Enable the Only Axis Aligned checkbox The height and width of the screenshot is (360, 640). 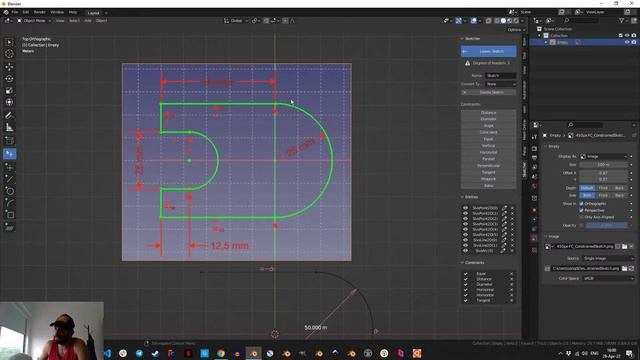[x=581, y=217]
